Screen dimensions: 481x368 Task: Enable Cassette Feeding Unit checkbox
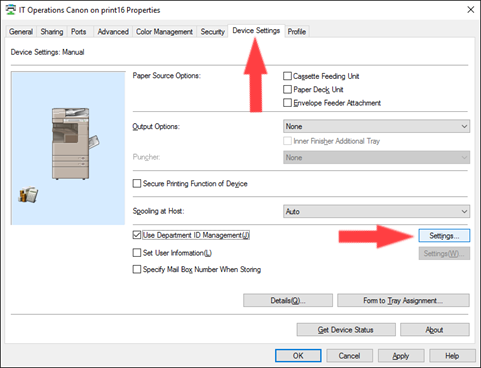pyautogui.click(x=287, y=76)
